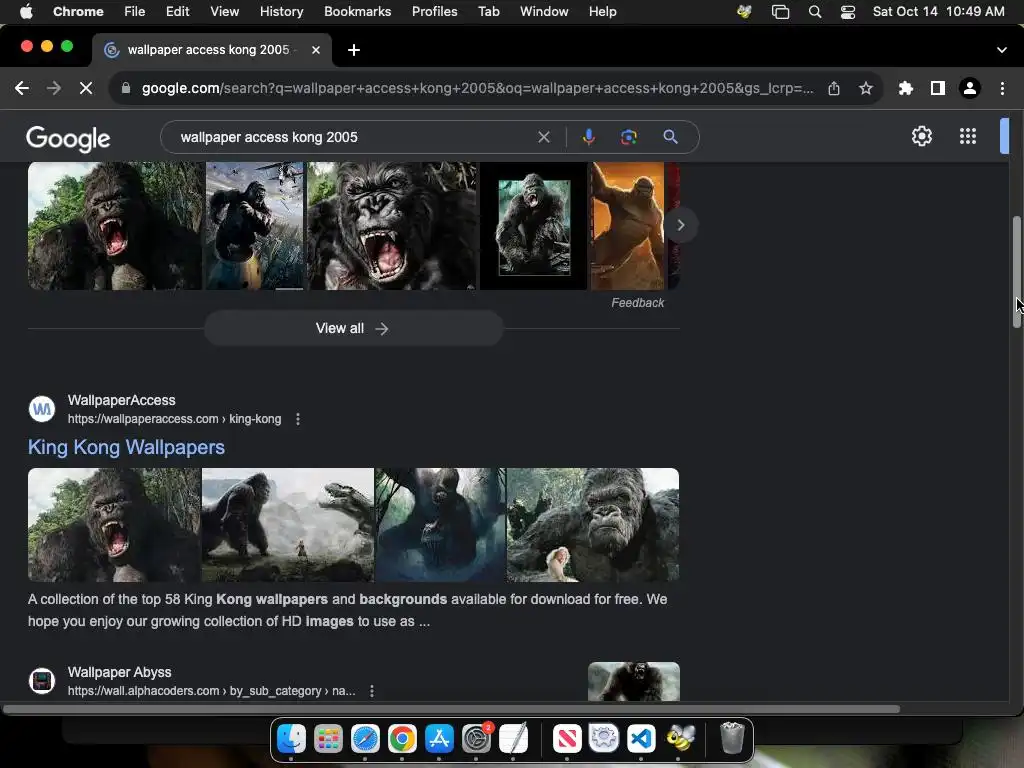
Task: Open the Help menu
Action: 602,12
